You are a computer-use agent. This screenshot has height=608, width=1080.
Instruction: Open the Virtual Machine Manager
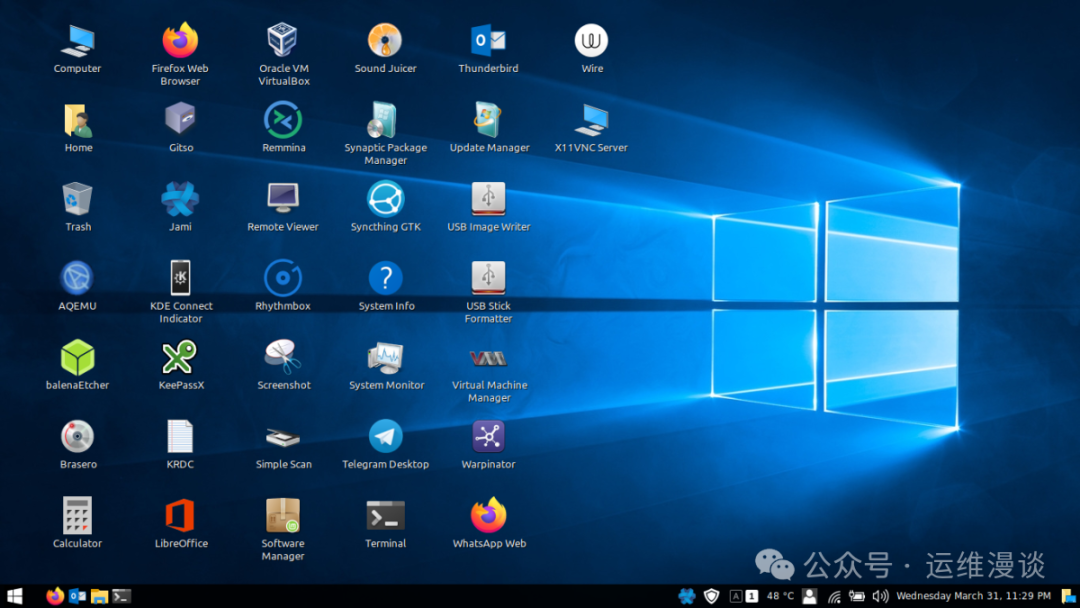point(488,360)
